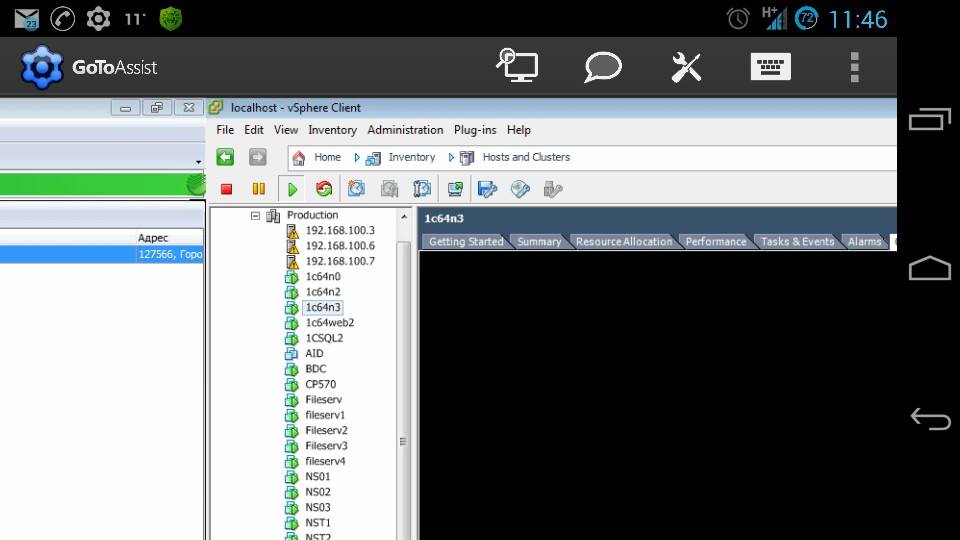960x540 pixels.
Task: Switch to Tasks & Events tab
Action: (797, 242)
